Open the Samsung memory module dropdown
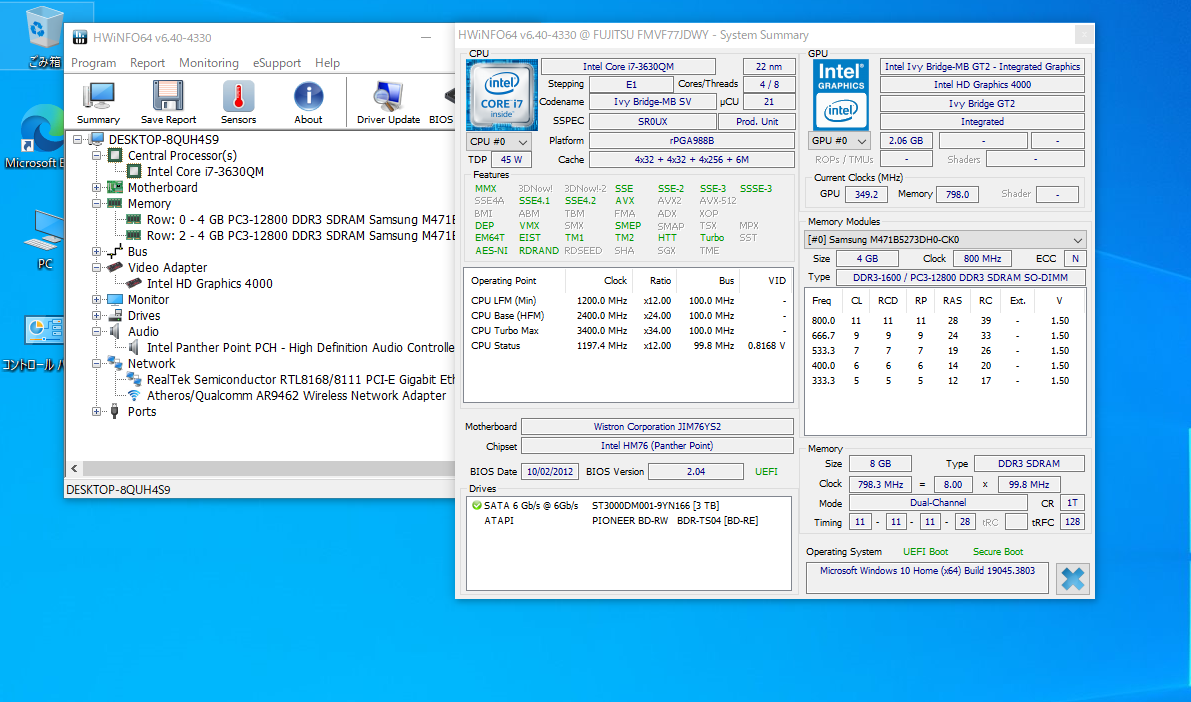The image size is (1191, 702). 945,240
